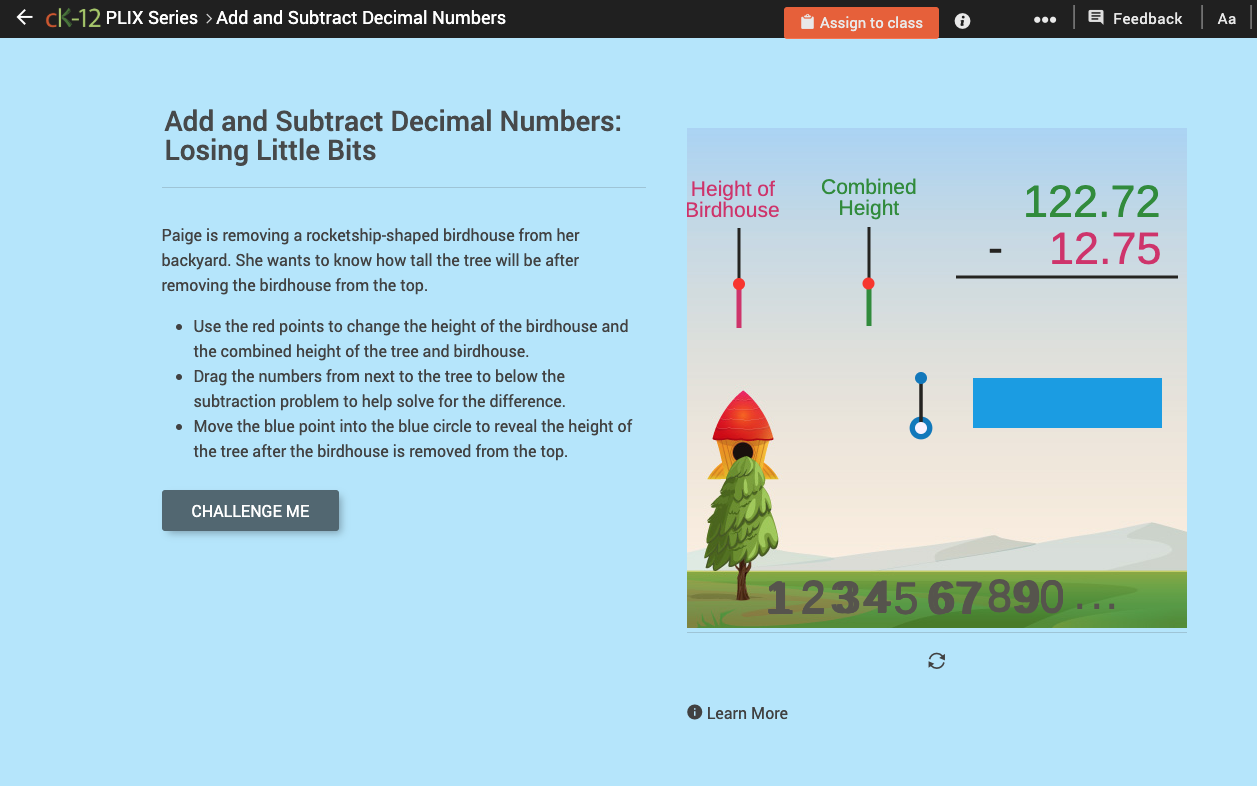Open the Learn More link
The width and height of the screenshot is (1257, 786).
pos(747,713)
